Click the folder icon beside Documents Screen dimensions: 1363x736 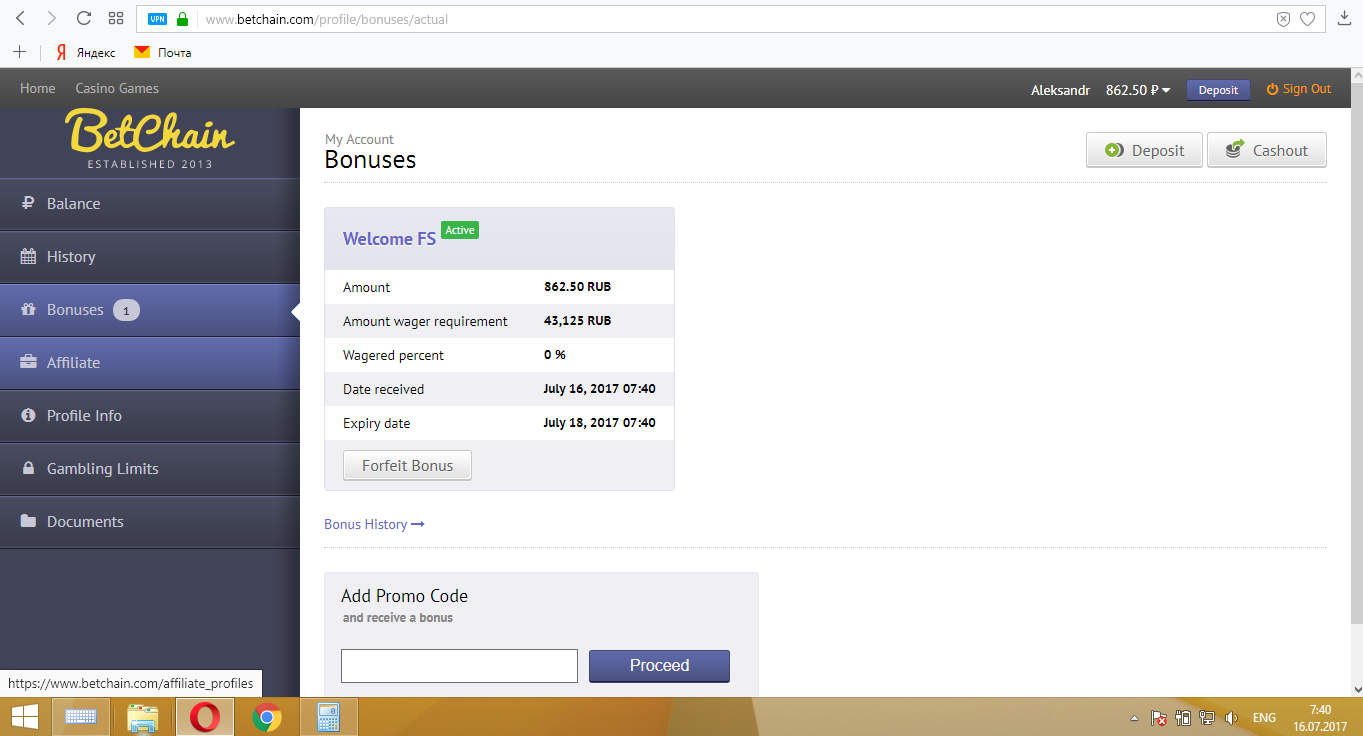point(28,521)
